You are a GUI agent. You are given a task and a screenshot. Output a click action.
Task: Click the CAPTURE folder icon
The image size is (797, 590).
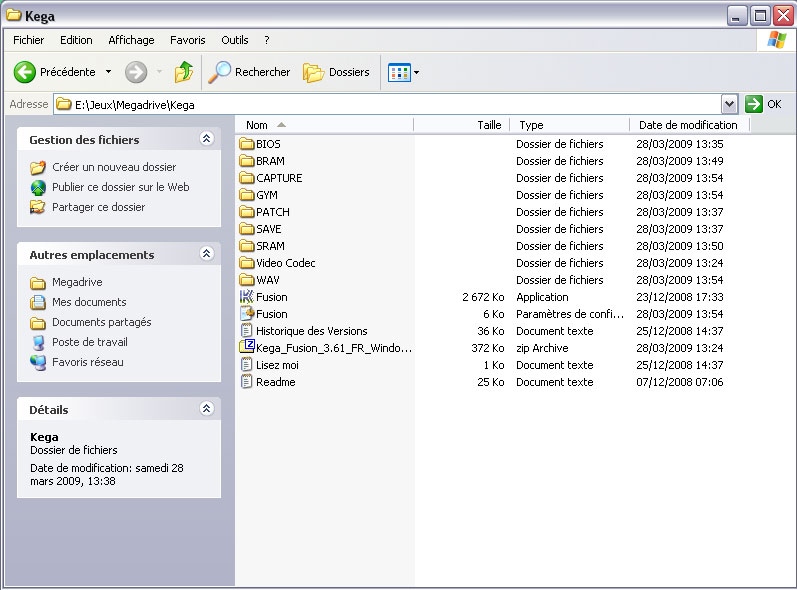[247, 178]
